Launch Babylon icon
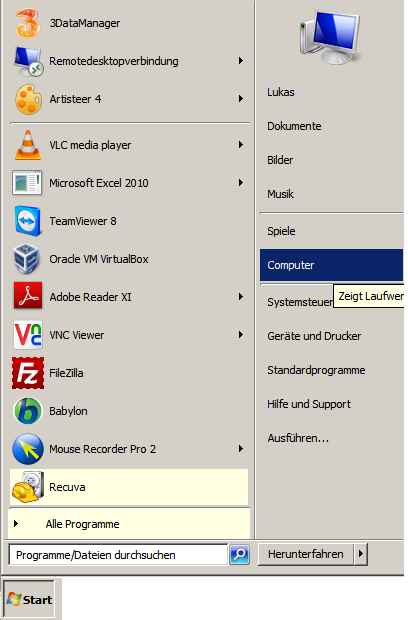Viewport: 408px width, 620px height. 28,411
